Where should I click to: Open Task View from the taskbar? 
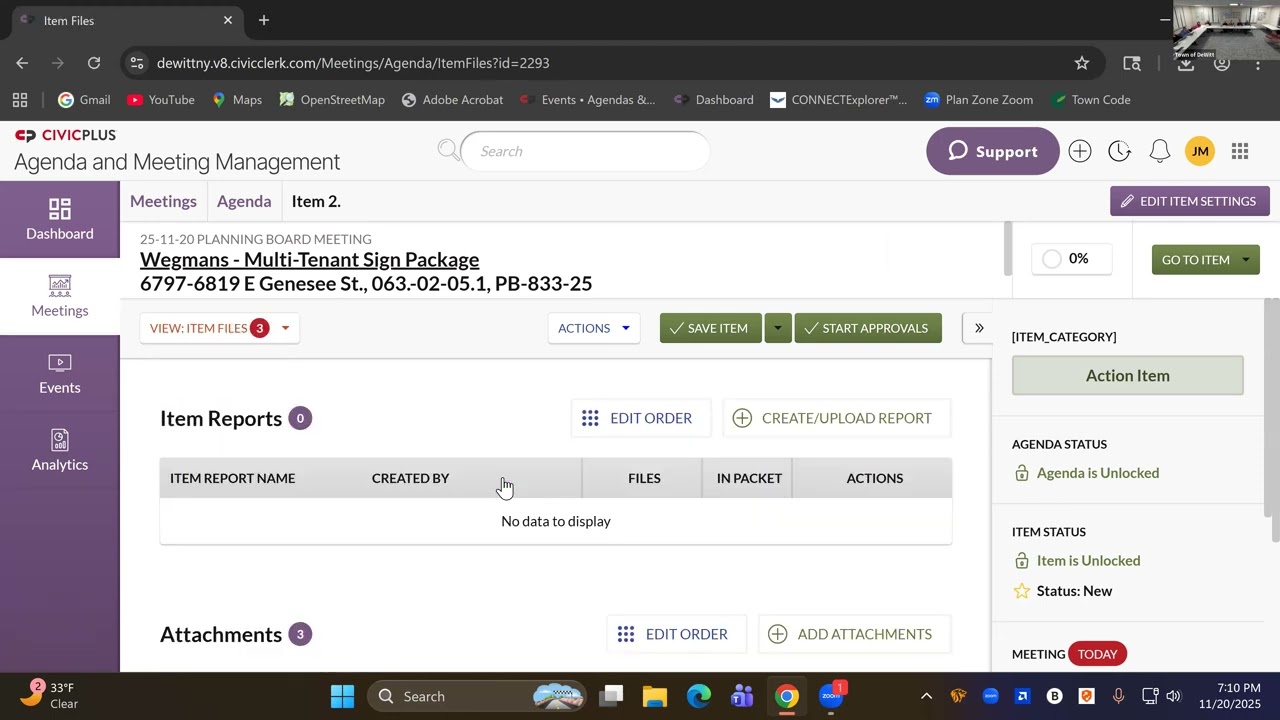(612, 696)
